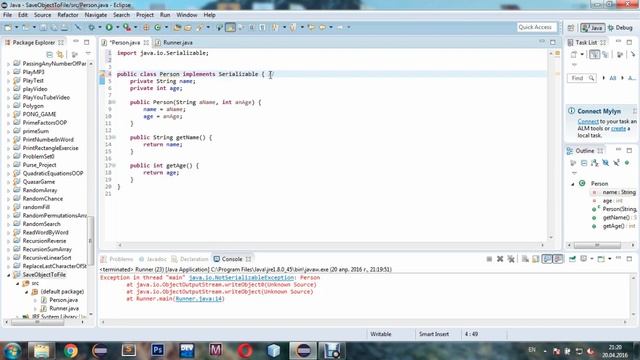
Task: Click Remove All Terminated Launches in Console
Action: [511, 259]
